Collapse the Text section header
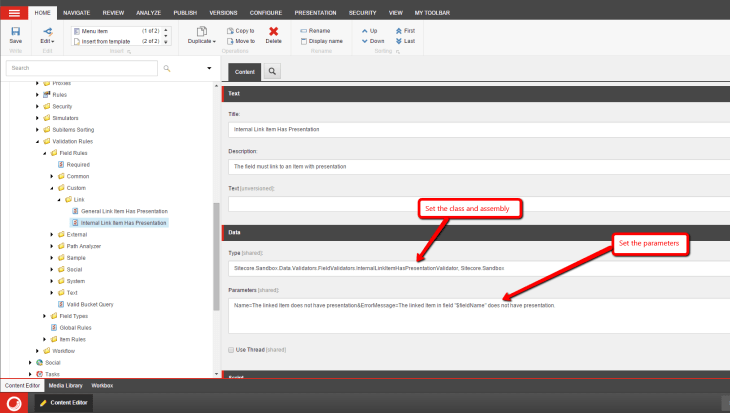Screen dimensions: 730x413 point(476,94)
